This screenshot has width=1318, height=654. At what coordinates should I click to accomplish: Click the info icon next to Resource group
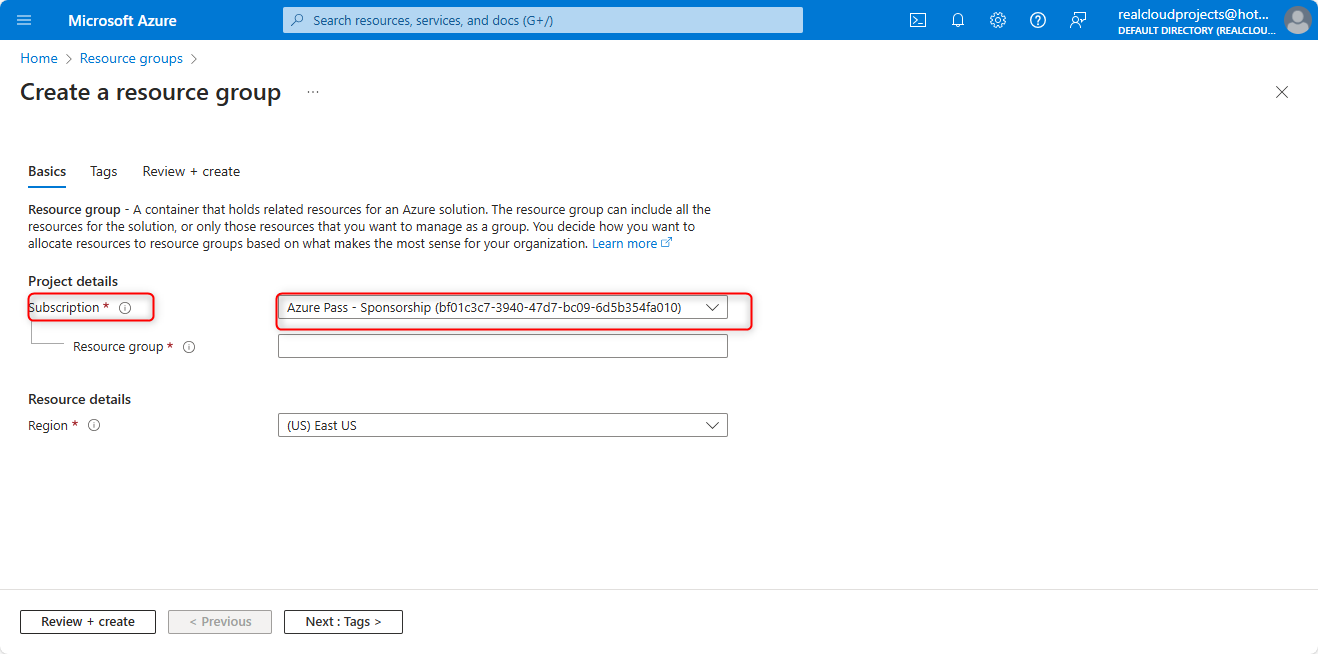coord(189,347)
